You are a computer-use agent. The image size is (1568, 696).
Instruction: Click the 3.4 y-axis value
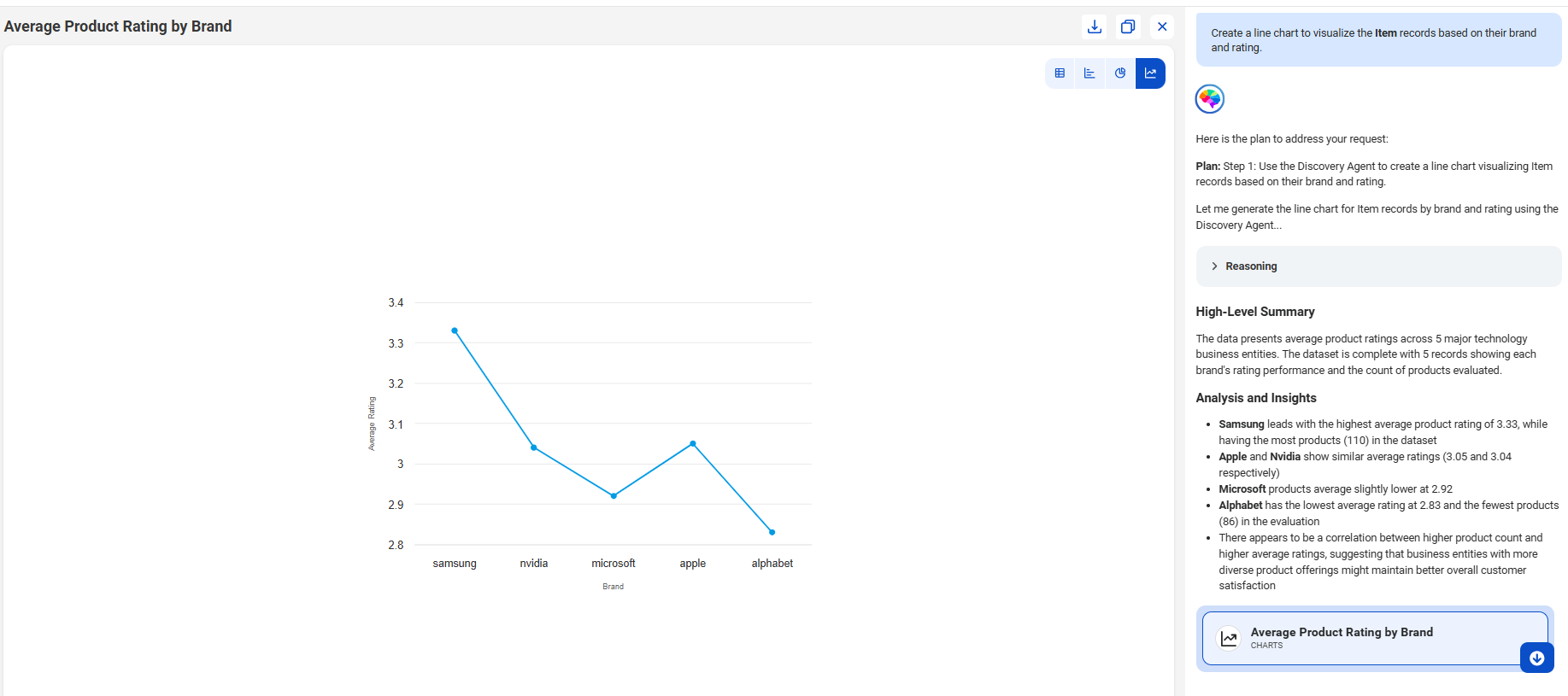[396, 302]
